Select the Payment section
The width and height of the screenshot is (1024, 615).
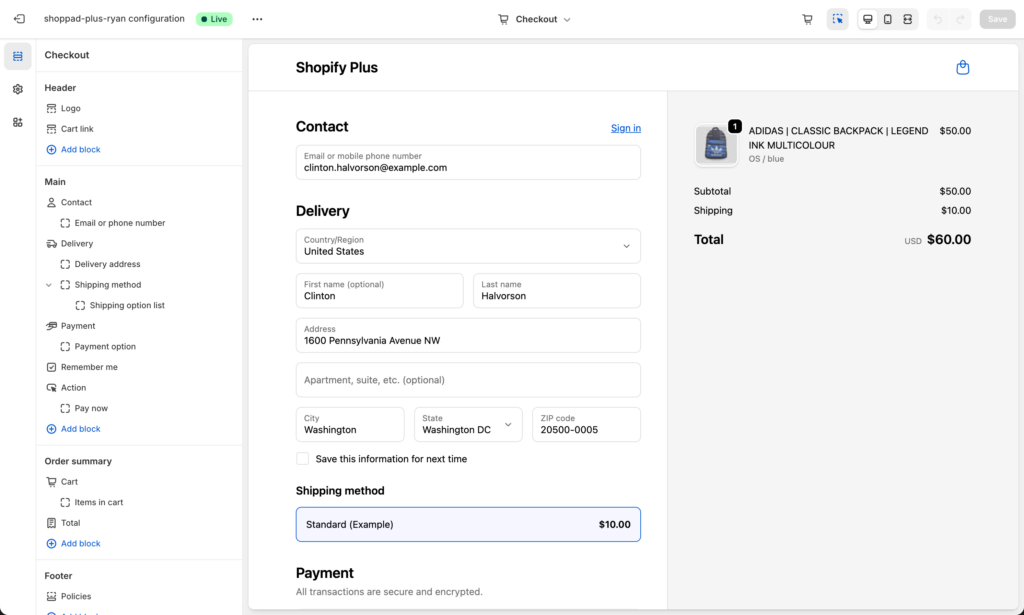[x=78, y=326]
